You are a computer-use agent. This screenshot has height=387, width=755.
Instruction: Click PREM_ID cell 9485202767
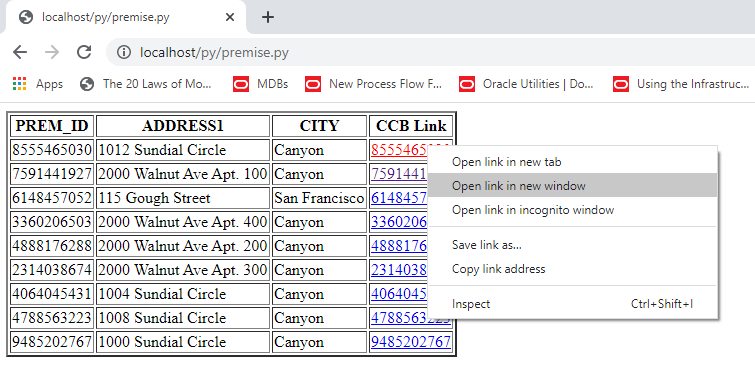pyautogui.click(x=52, y=342)
